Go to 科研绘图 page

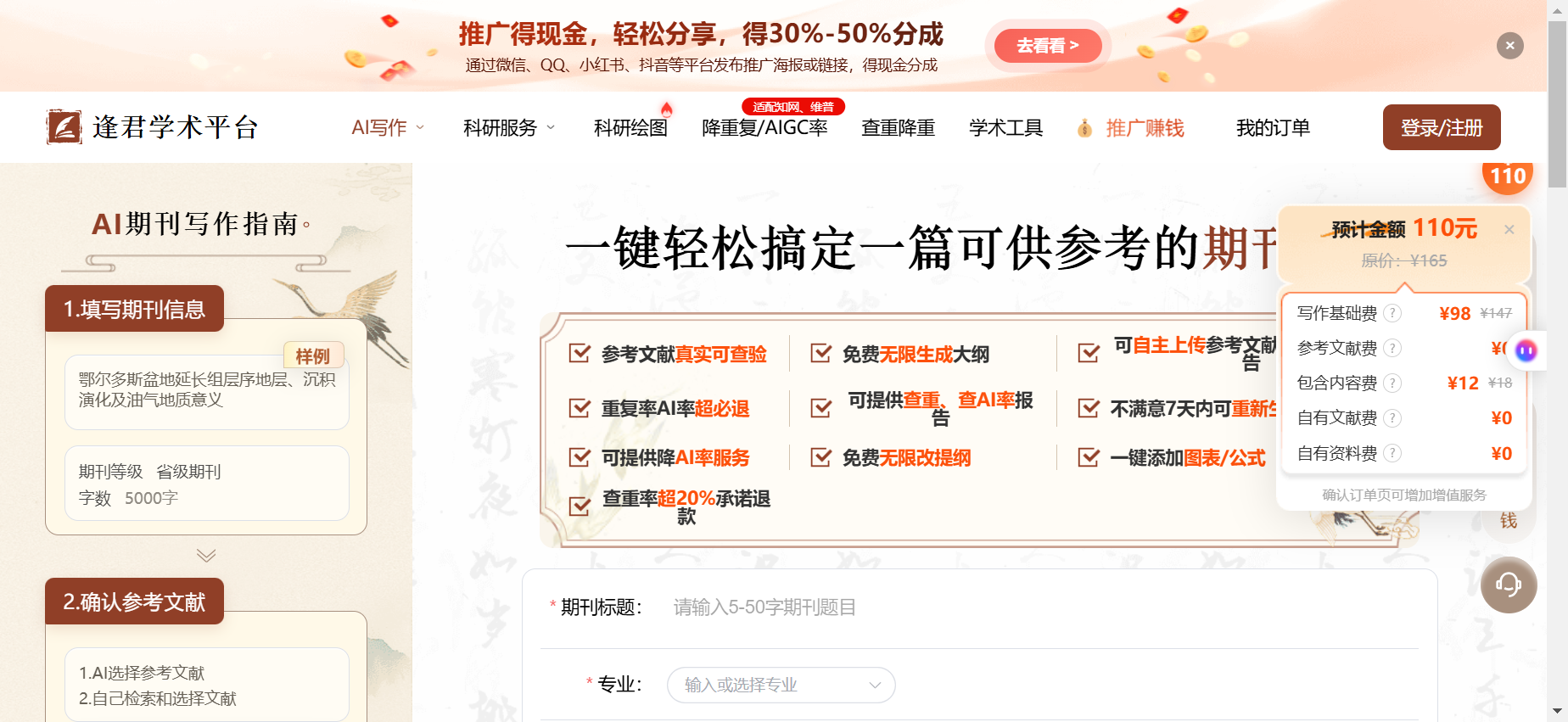click(630, 128)
